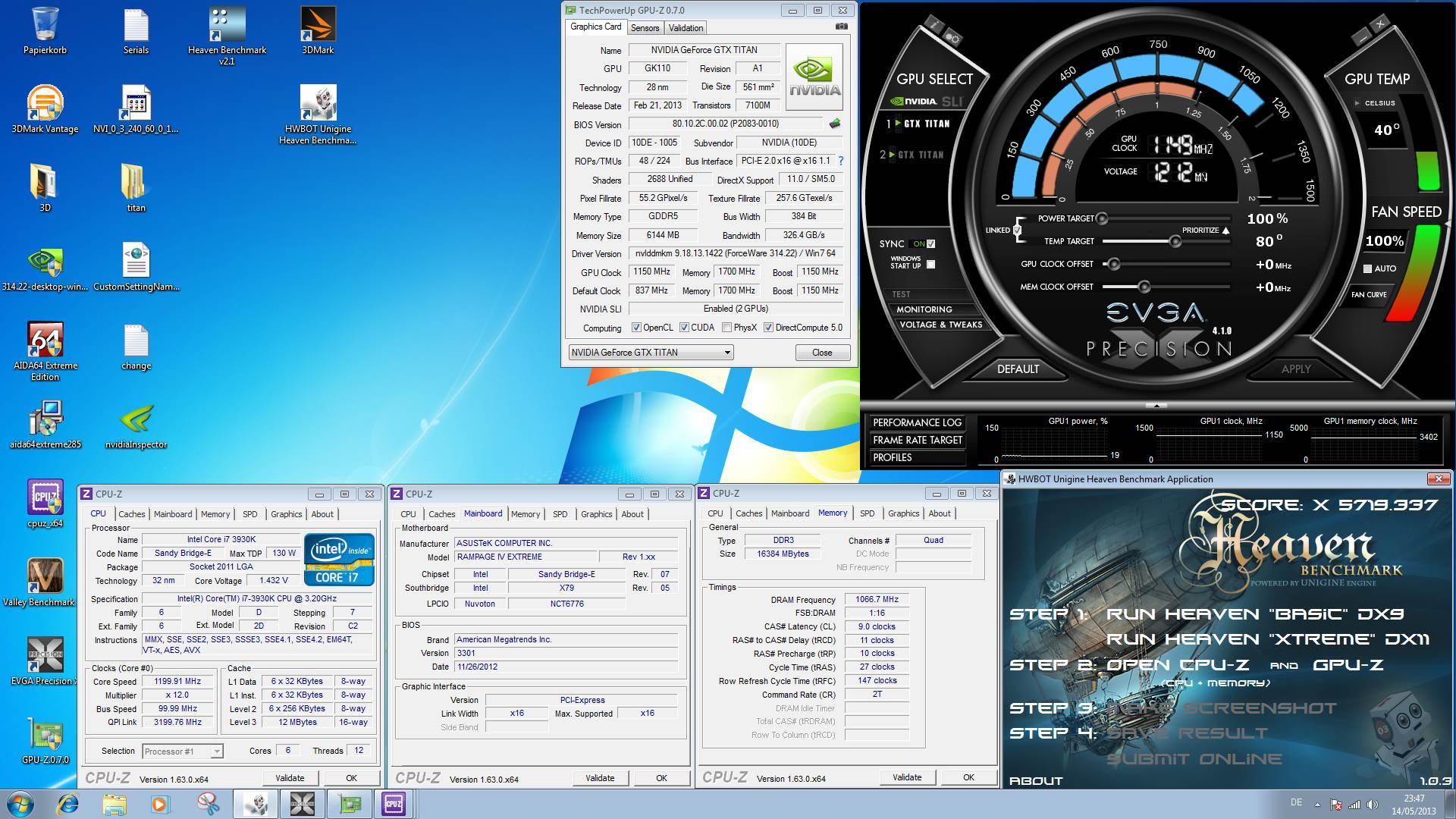
Task: Toggle LINKED power and temp target checkbox
Action: tap(1017, 230)
